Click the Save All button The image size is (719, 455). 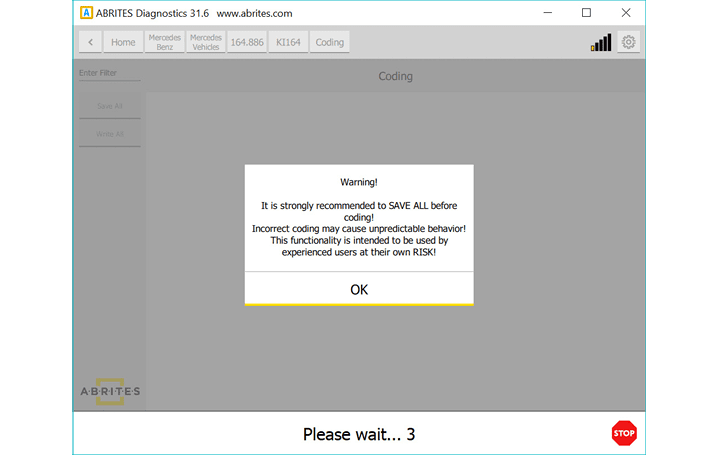[110, 106]
